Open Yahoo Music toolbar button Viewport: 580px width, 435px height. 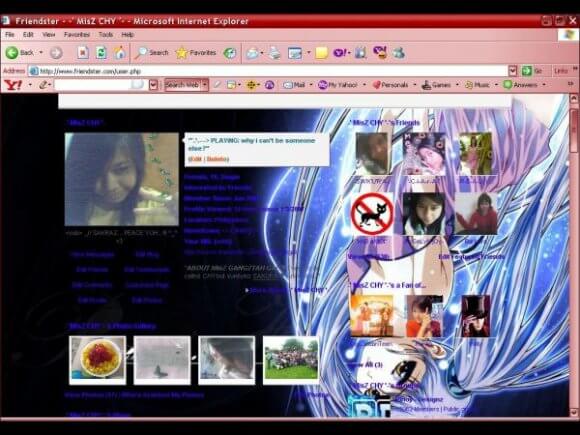(x=477, y=85)
